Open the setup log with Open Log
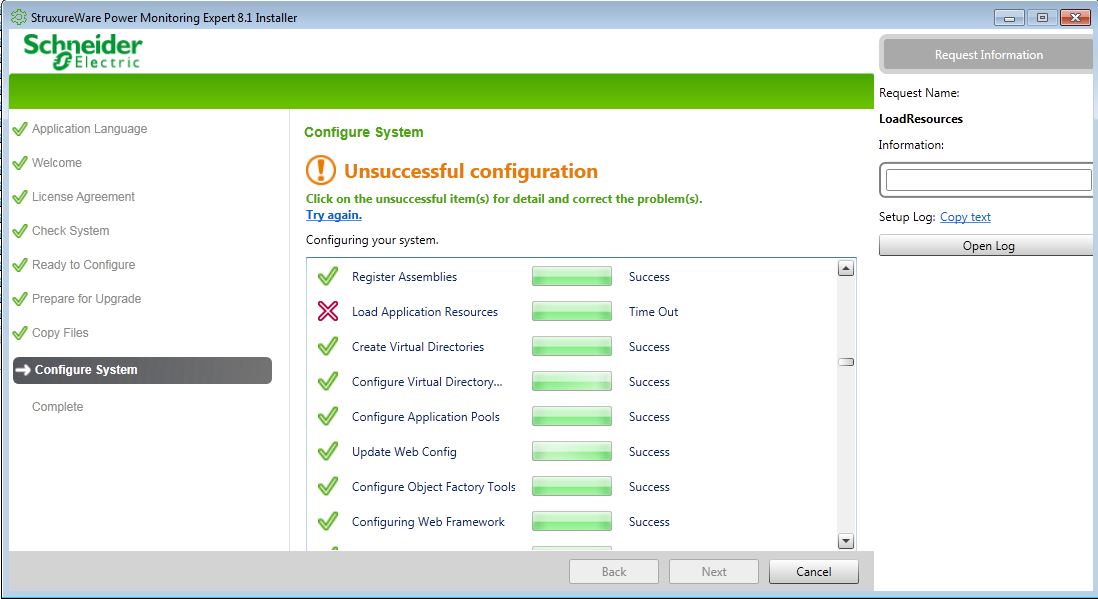The image size is (1098, 599). click(987, 246)
